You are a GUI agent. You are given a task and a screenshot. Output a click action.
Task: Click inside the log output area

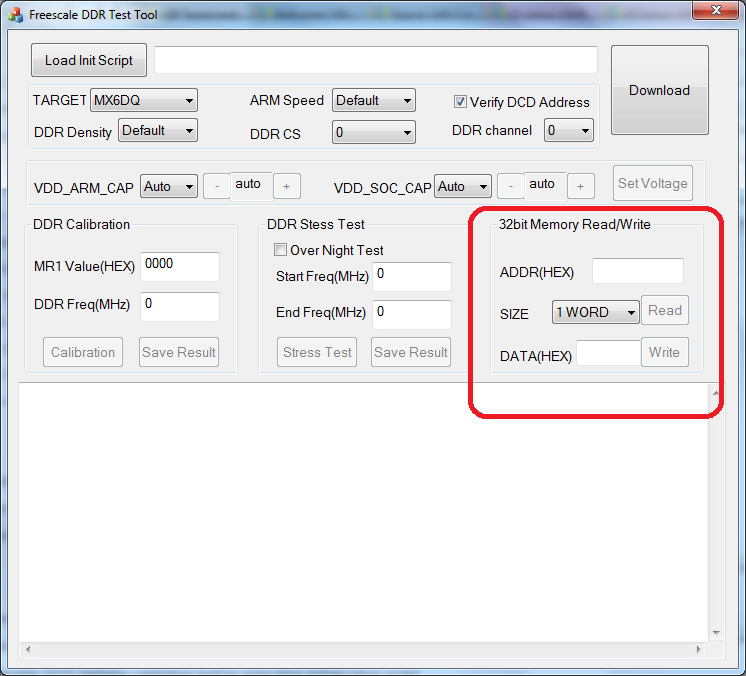pos(363,513)
